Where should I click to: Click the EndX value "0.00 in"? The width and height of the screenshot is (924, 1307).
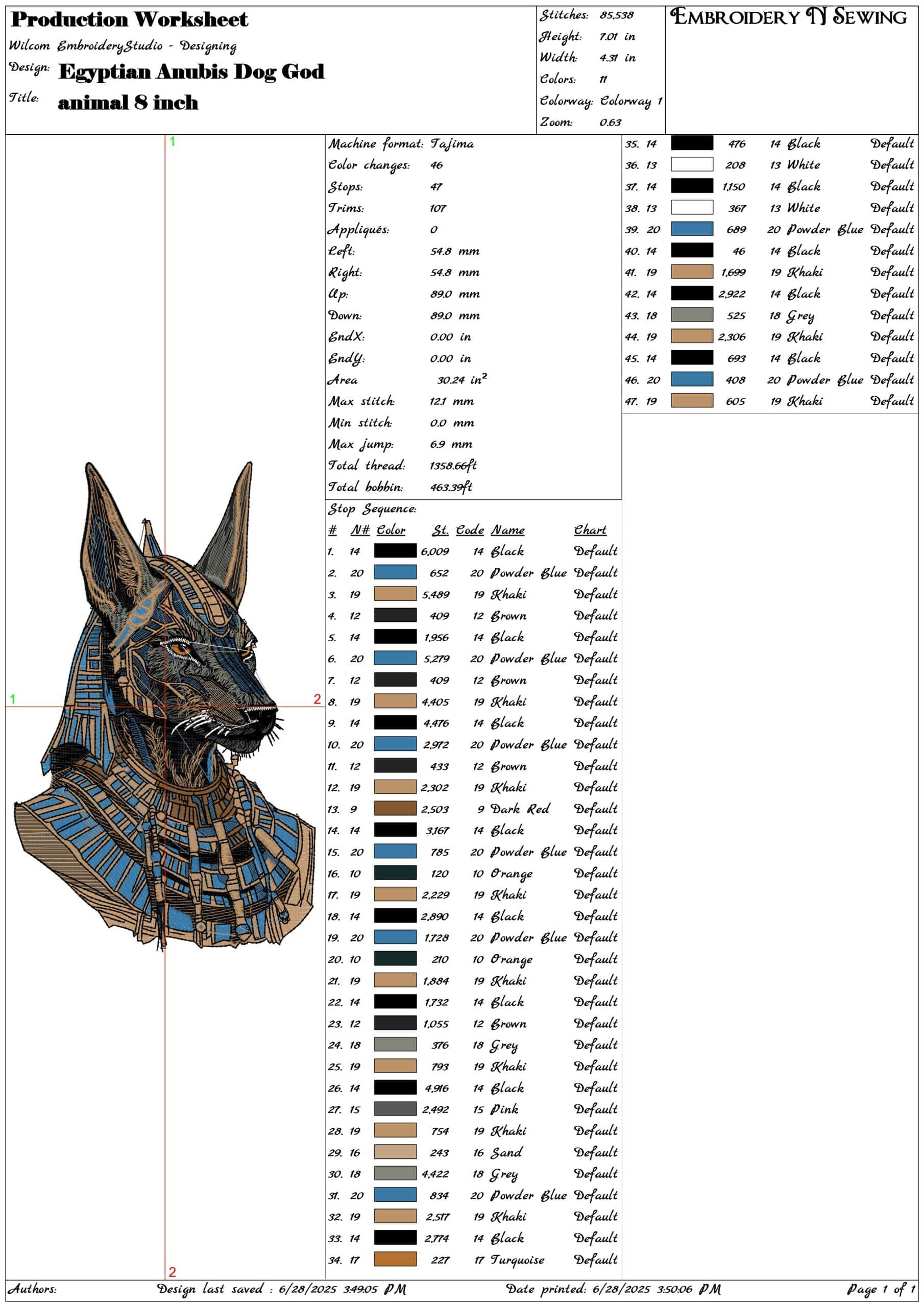[451, 337]
